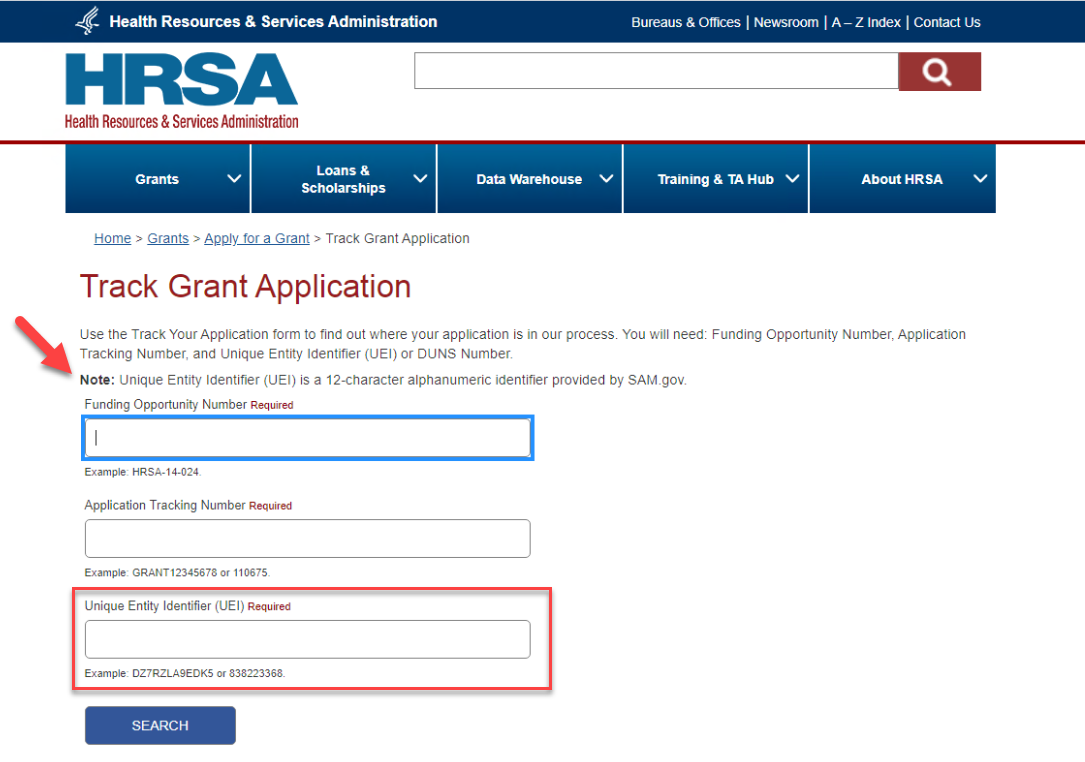Click the HHS eagle emblem in top bar
Screen dimensions: 1085x762
(88, 21)
